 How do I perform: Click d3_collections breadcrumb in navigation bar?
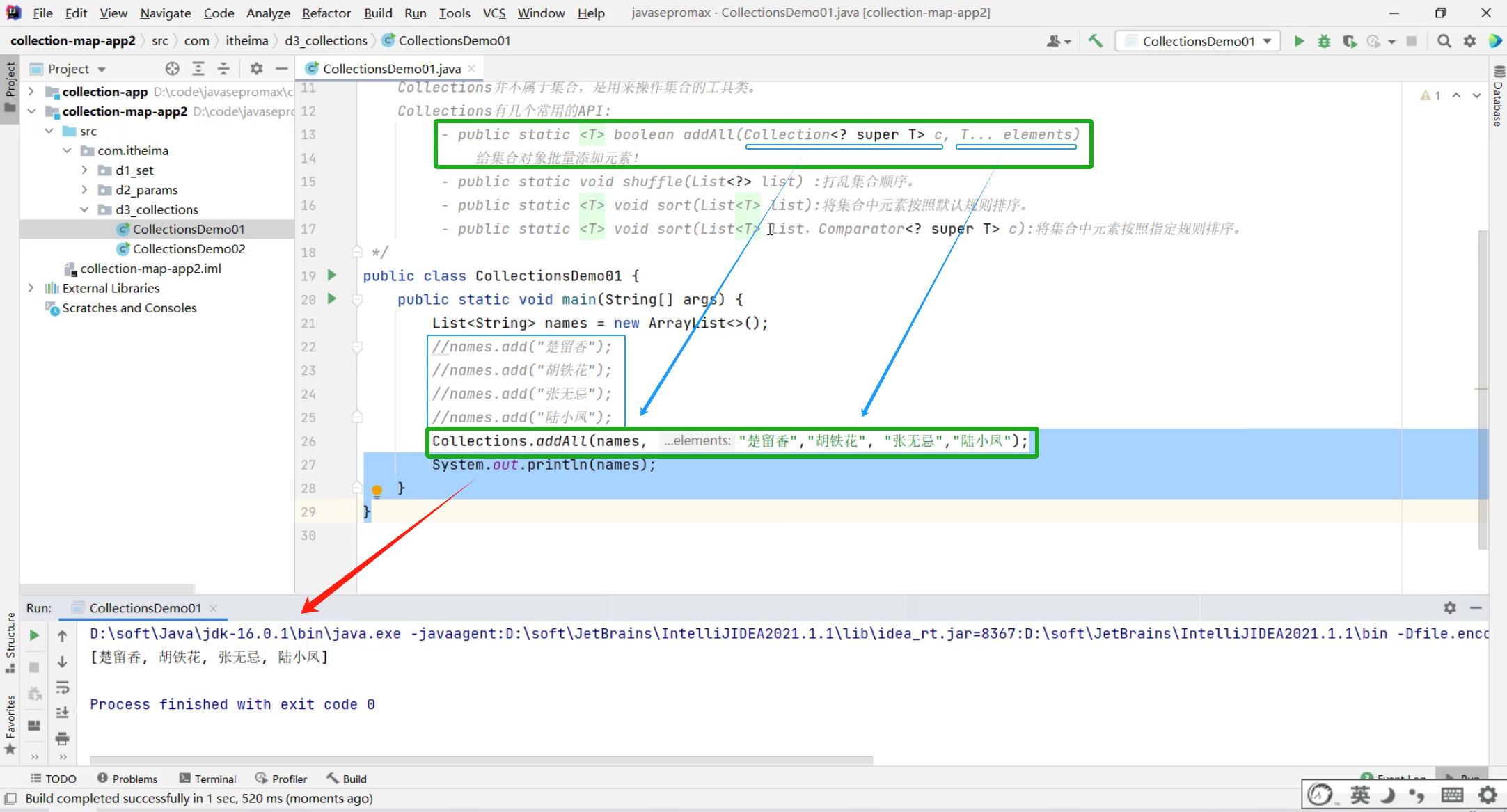click(326, 40)
